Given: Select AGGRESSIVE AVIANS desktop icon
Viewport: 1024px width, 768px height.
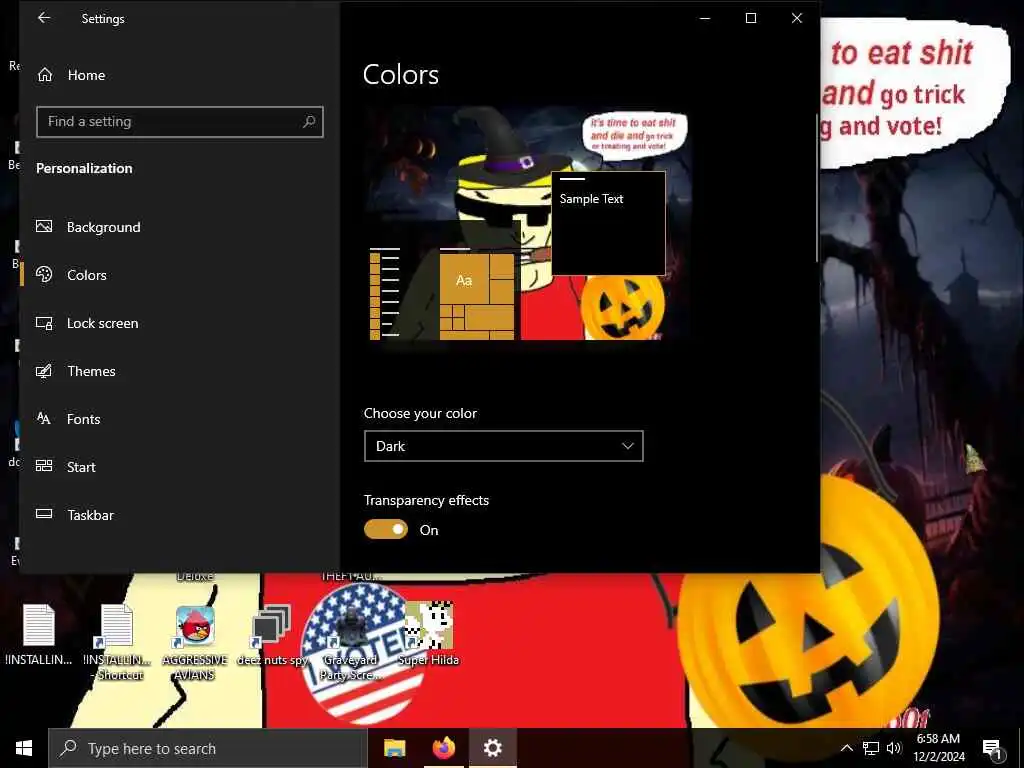Looking at the screenshot, I should (195, 643).
